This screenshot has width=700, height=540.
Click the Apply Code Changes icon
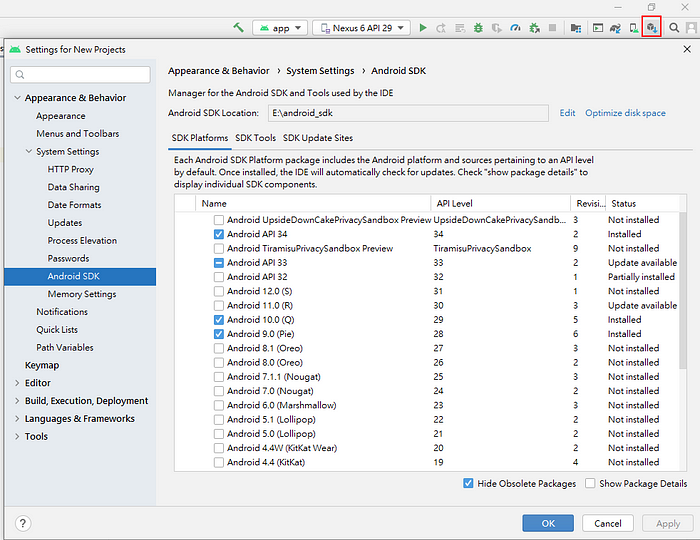click(x=460, y=28)
